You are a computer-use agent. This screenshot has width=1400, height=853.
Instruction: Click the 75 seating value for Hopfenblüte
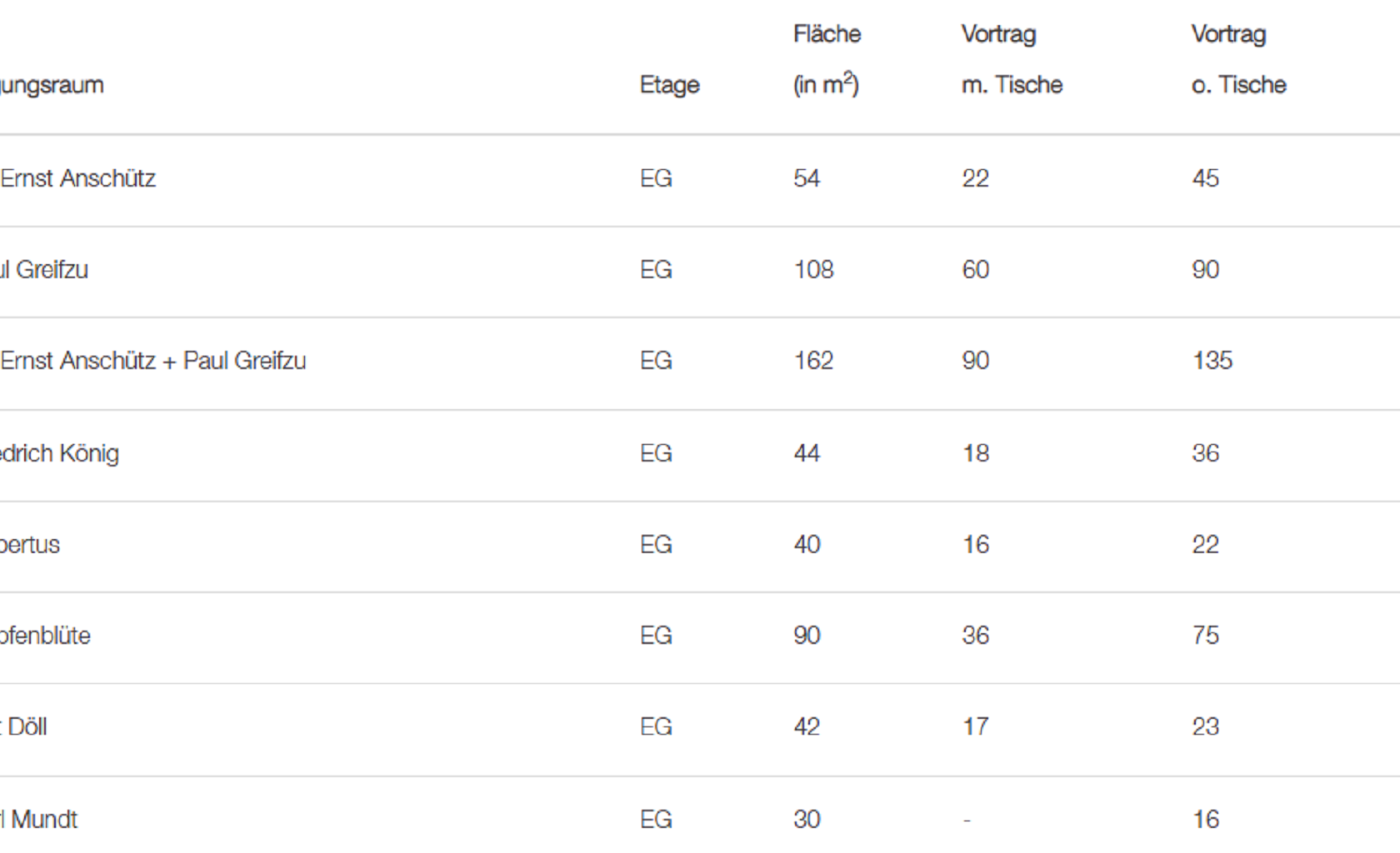(x=1205, y=636)
